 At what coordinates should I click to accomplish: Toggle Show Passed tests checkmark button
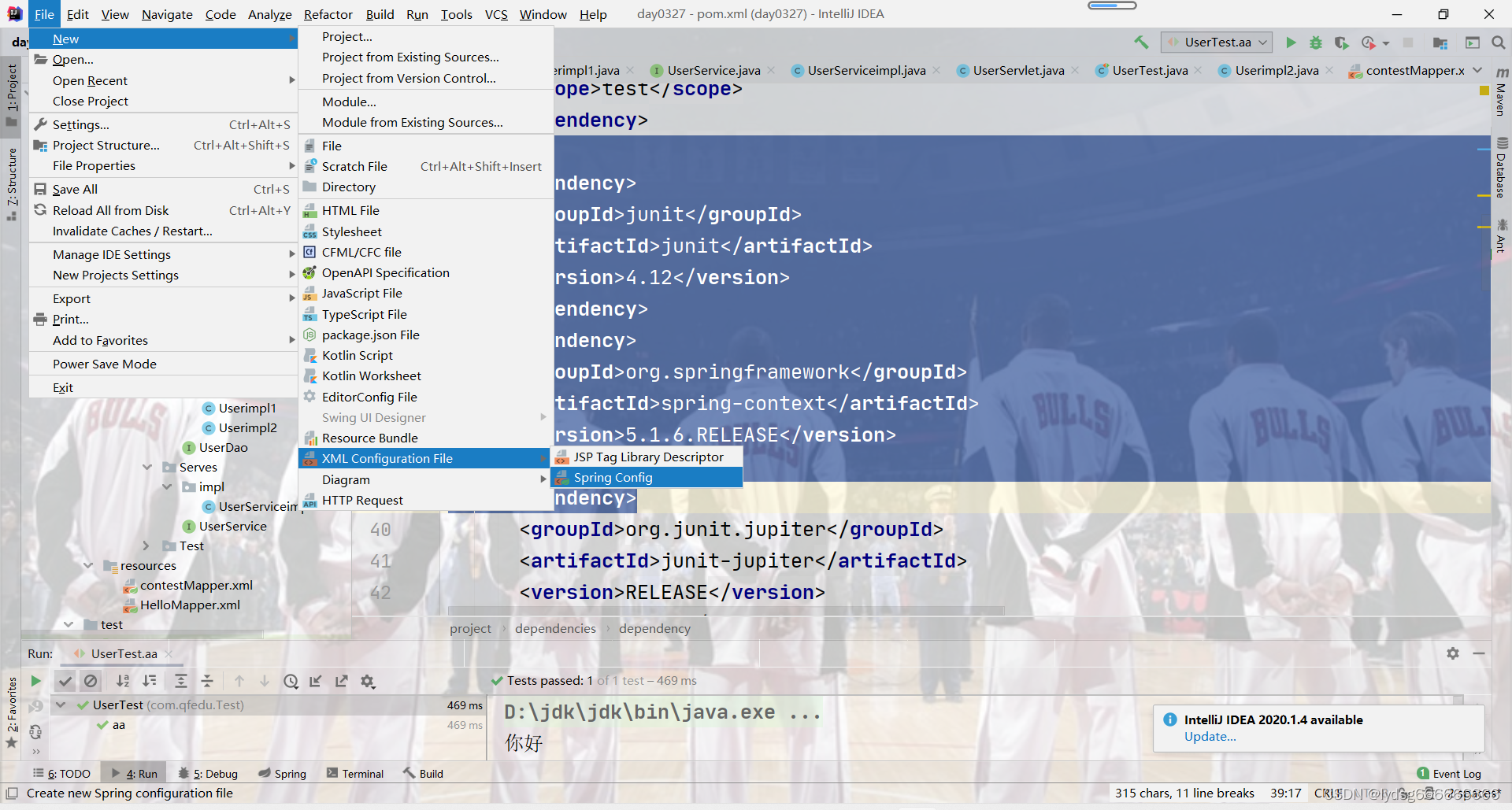(65, 681)
